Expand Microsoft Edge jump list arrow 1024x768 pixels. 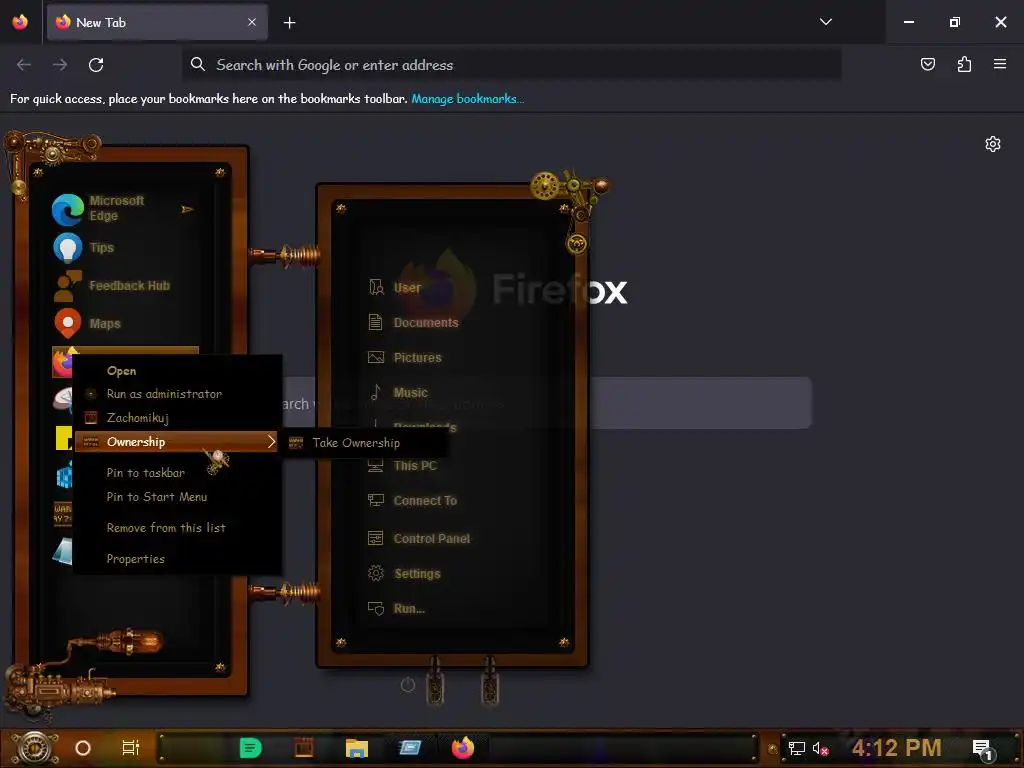(187, 209)
